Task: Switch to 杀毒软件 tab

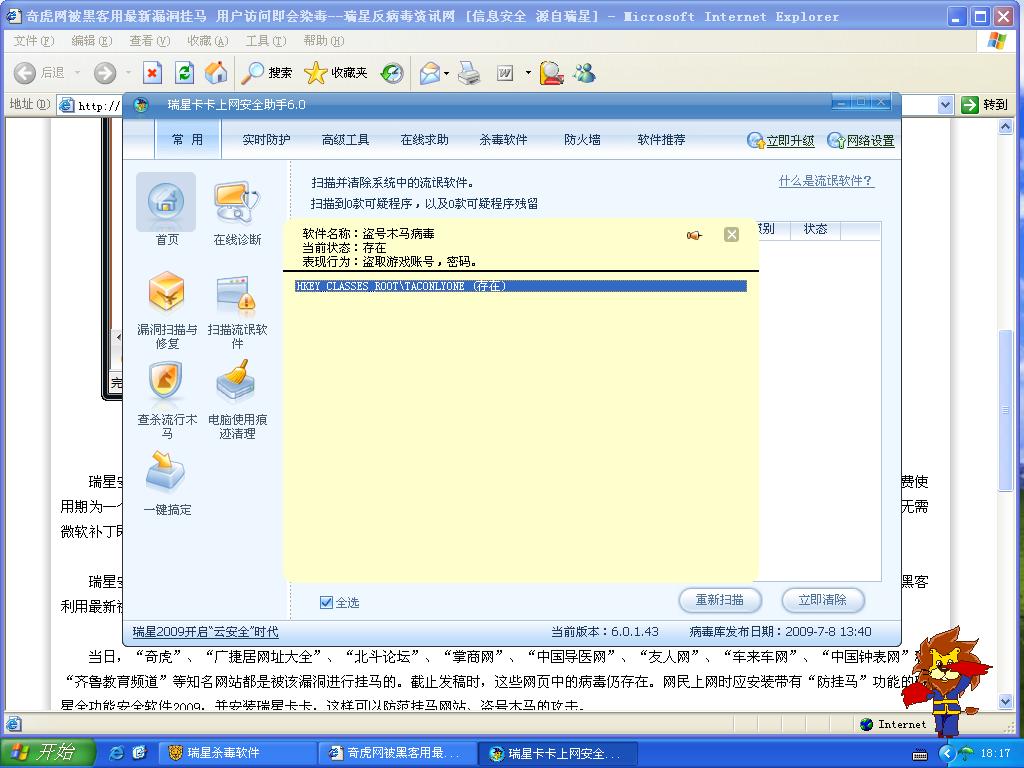Action: (504, 139)
